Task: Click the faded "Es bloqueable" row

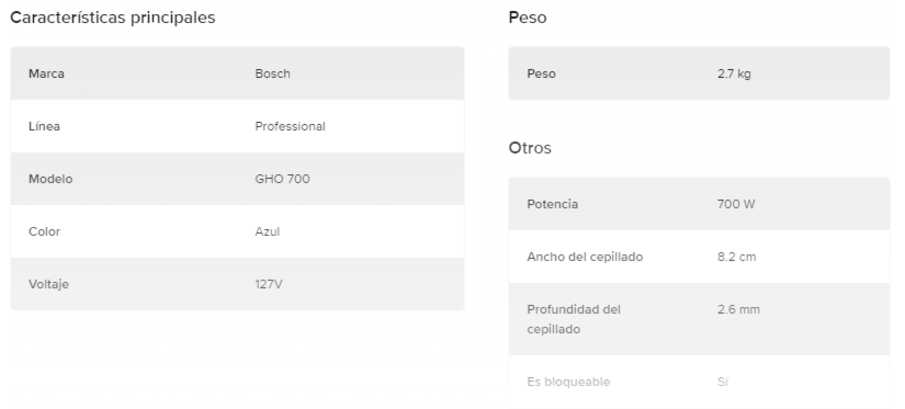Action: (x=568, y=382)
